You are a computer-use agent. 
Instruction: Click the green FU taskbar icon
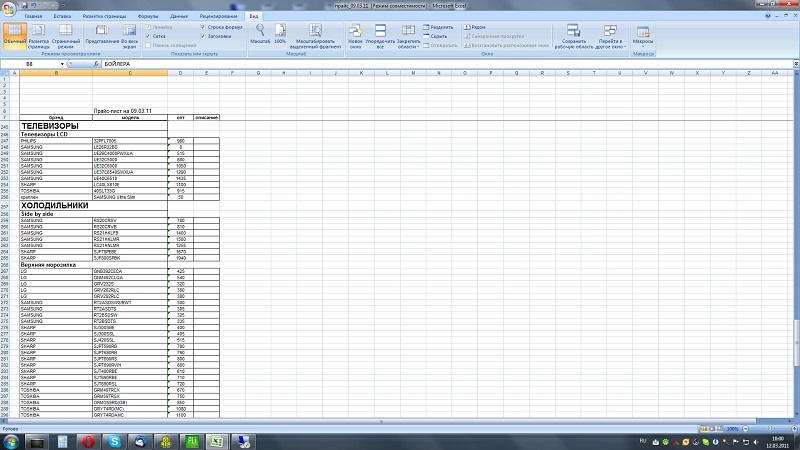pos(191,441)
